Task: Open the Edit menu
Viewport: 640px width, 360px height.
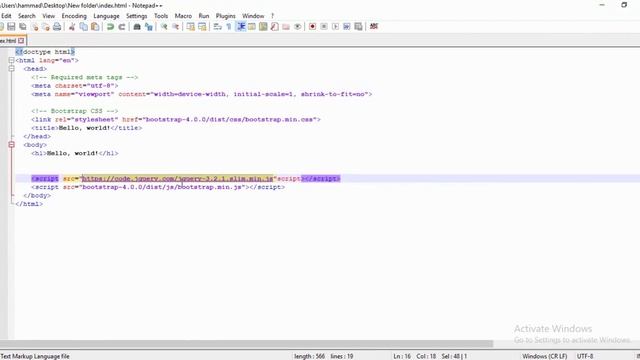Action: [6, 16]
